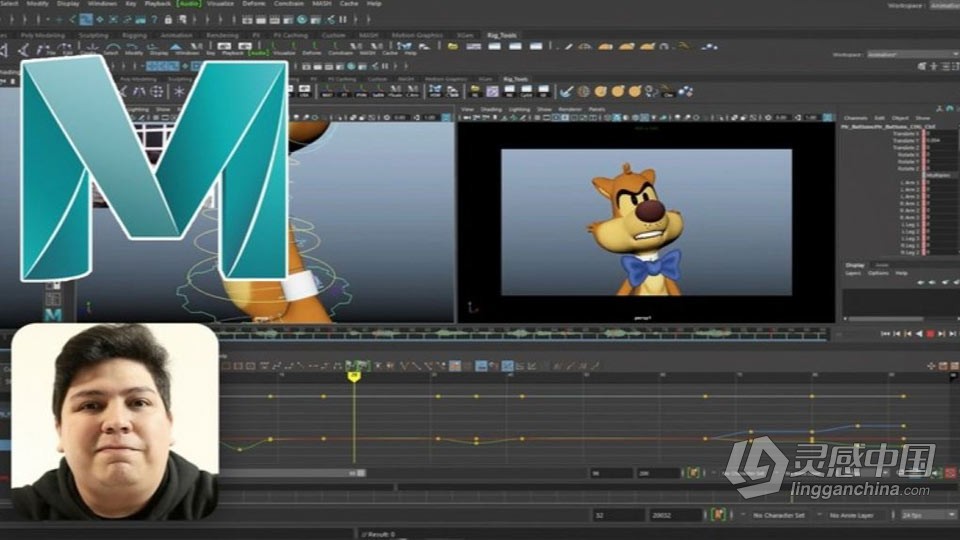Viewport: 960px width, 540px height.
Task: Open the Object menu in Channel Box
Action: [900, 118]
